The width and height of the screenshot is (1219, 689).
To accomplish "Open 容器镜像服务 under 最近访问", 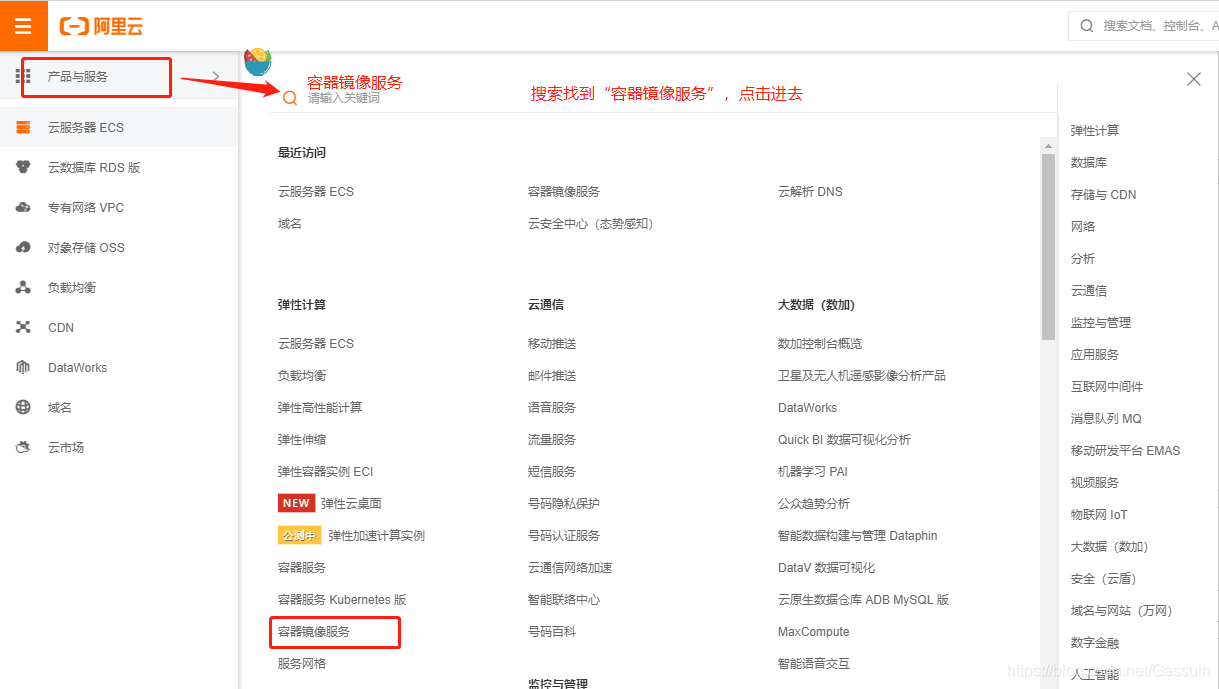I will [x=564, y=192].
